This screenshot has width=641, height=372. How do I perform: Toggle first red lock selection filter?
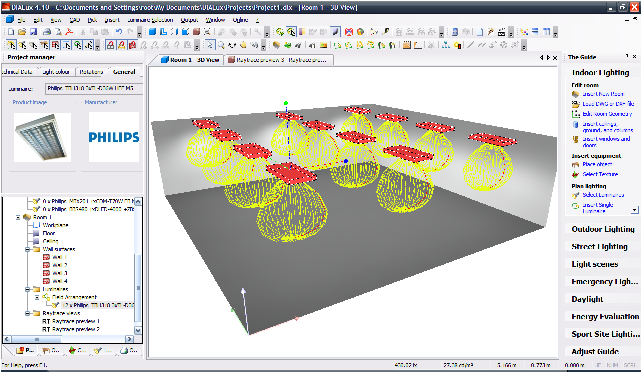(110, 45)
